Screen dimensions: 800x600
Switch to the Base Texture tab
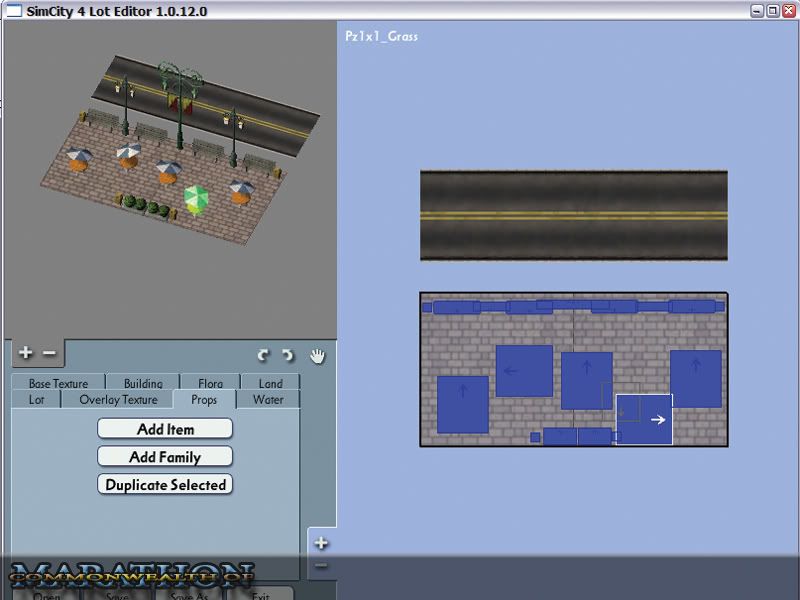click(x=58, y=383)
